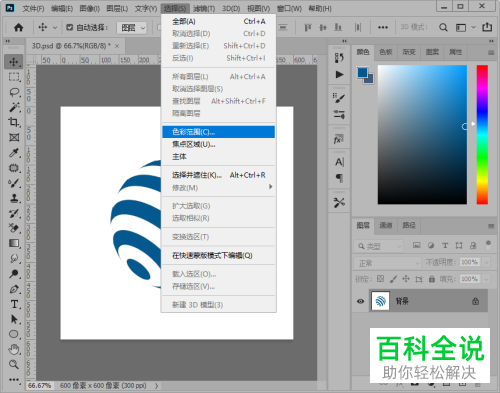Open the 文件(F) menu
The image size is (500, 393).
[x=33, y=9]
